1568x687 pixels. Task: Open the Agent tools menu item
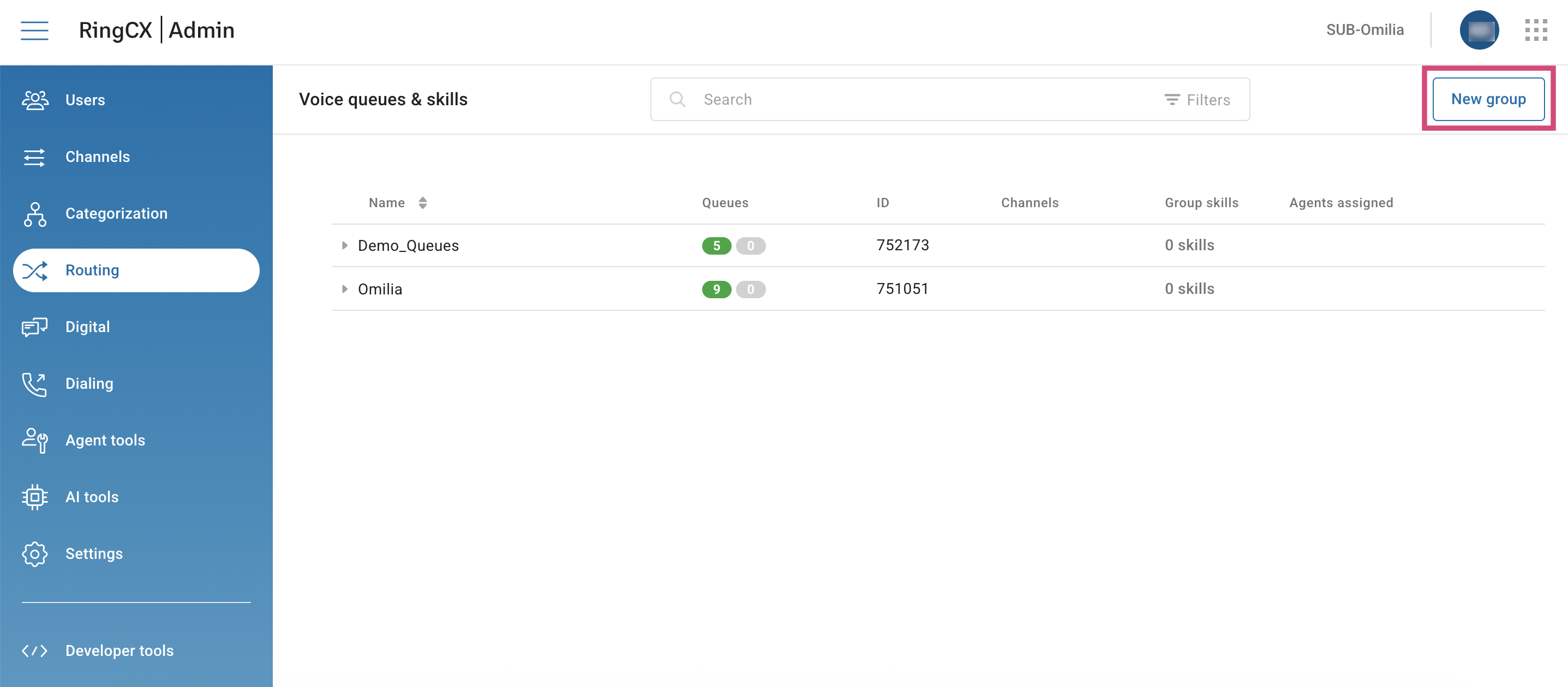(x=105, y=441)
